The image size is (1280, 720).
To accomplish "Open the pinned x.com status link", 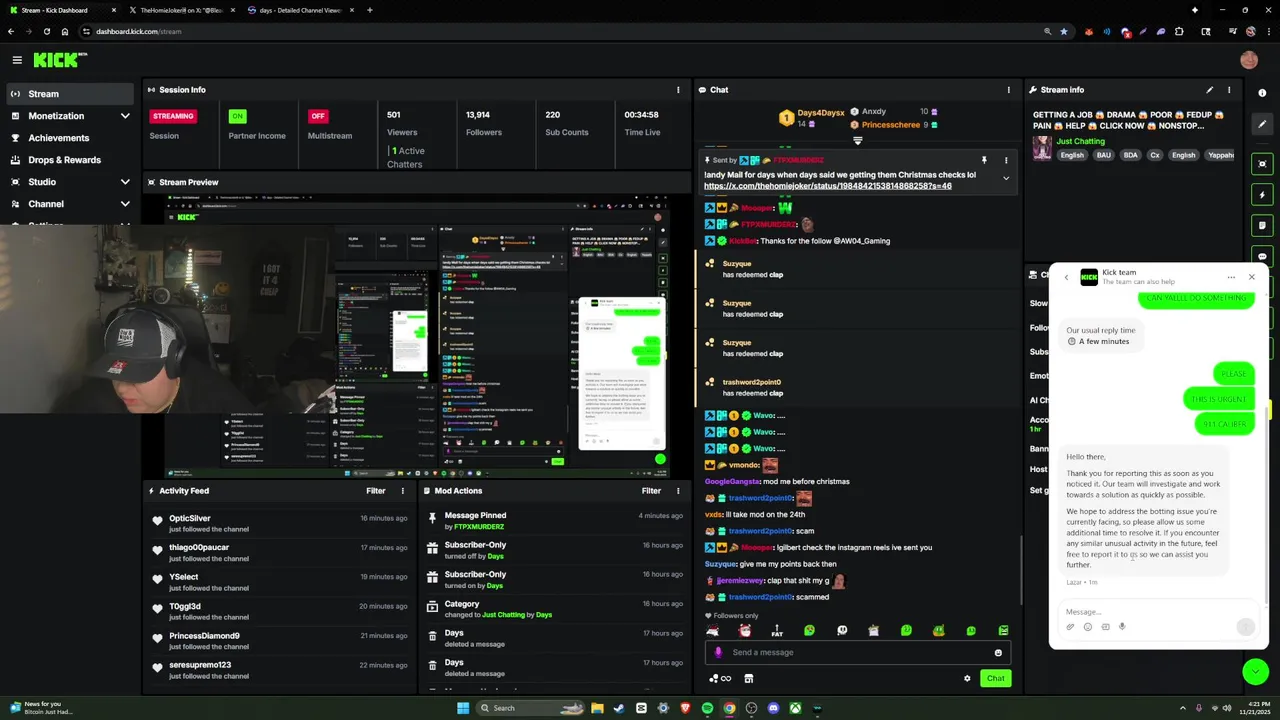I will click(x=827, y=186).
